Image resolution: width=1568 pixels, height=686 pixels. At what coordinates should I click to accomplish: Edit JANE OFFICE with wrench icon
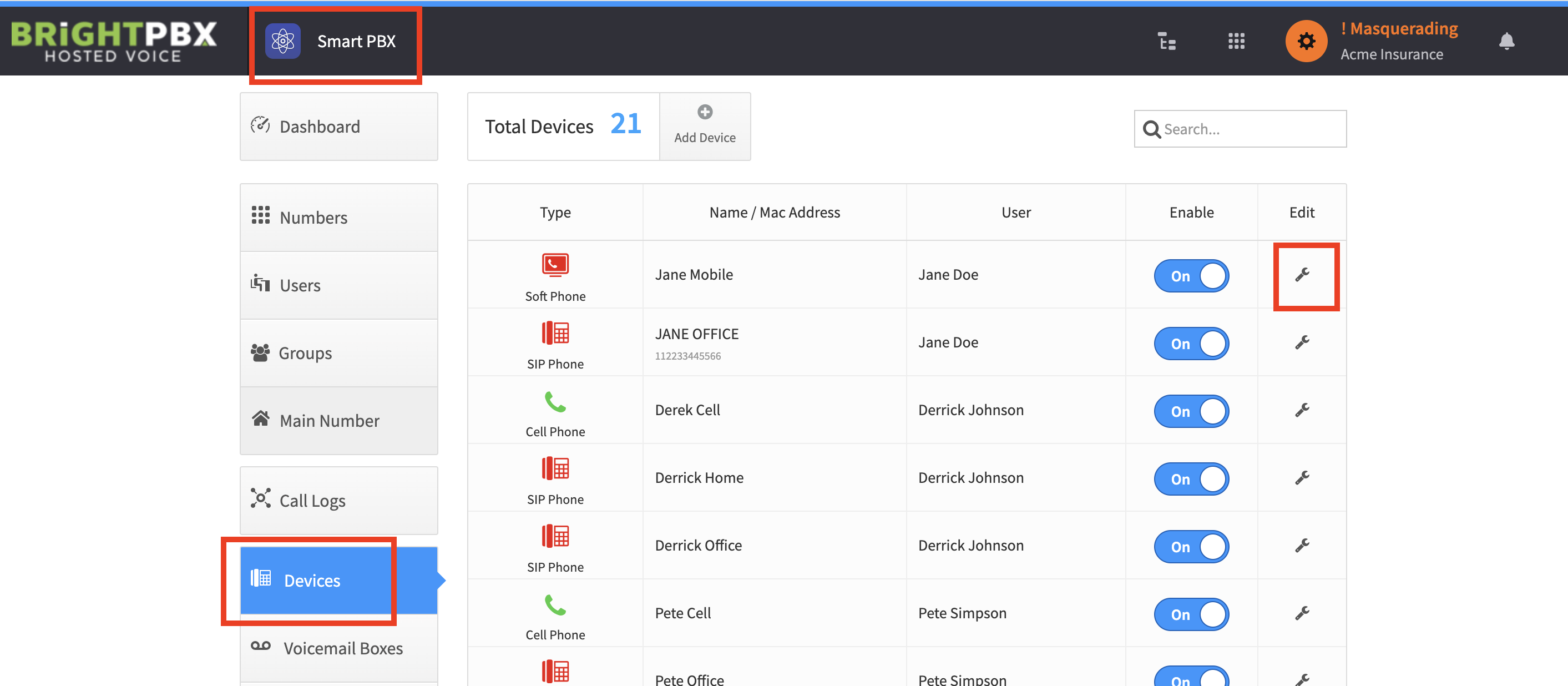[1301, 342]
